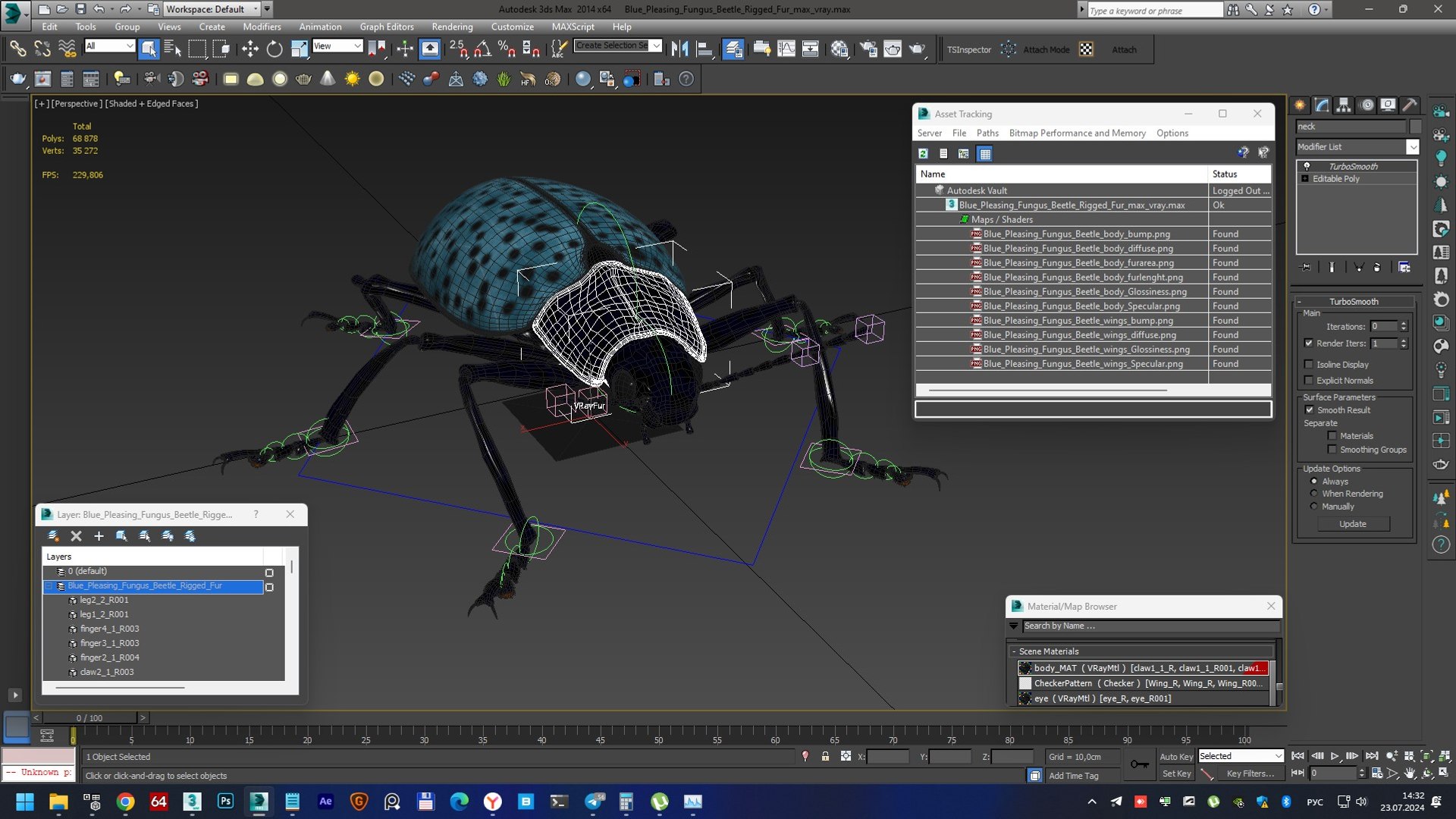Click the Select Object arrow tool

point(149,49)
